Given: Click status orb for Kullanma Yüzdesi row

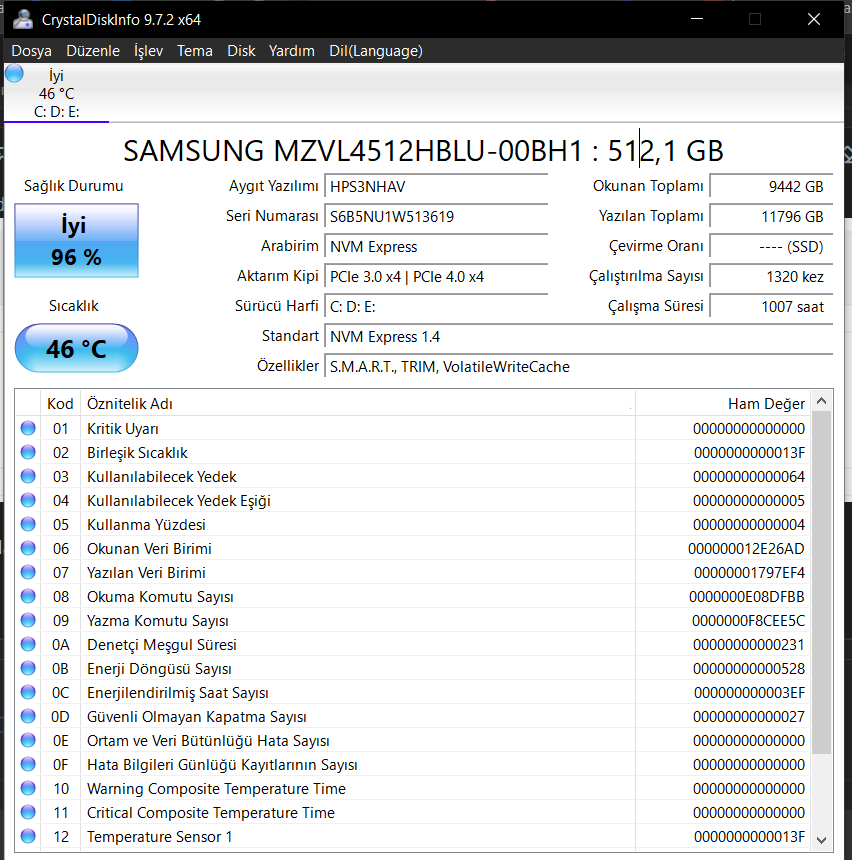Looking at the screenshot, I should tap(28, 524).
